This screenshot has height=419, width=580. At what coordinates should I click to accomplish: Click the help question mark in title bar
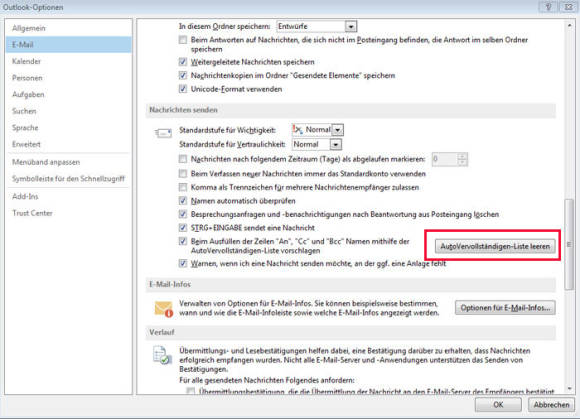tap(548, 7)
